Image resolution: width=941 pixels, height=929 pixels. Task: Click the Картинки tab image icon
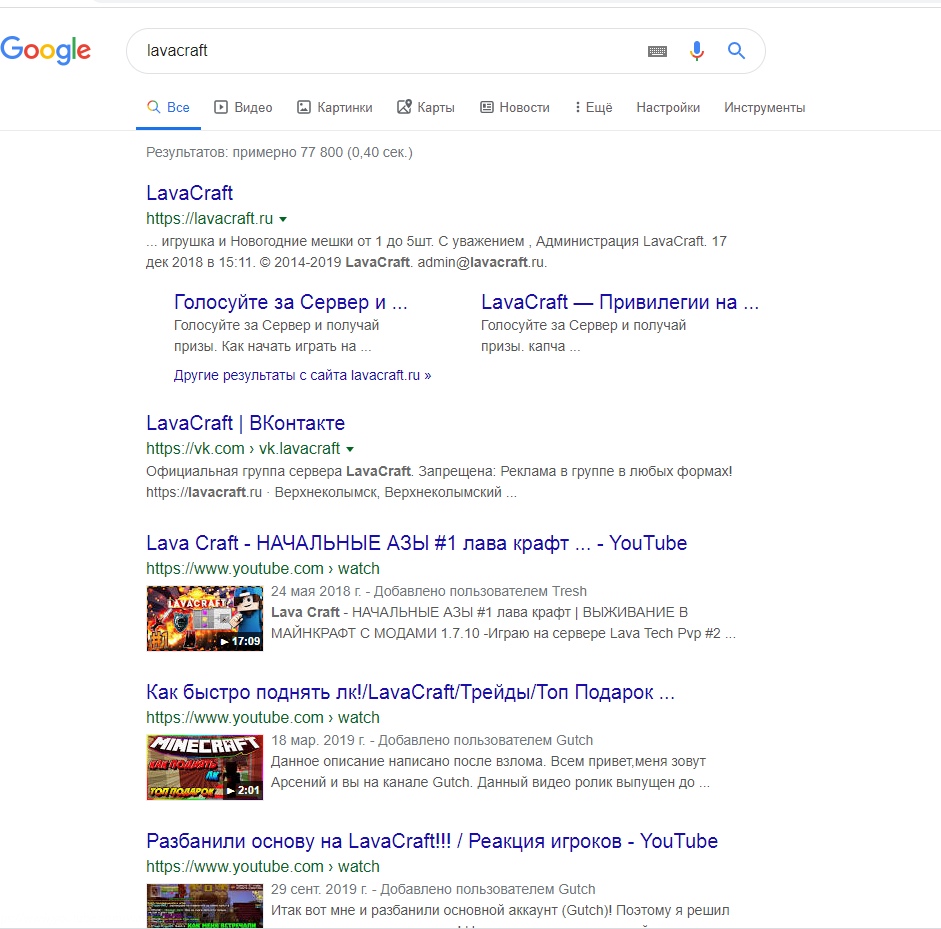pyautogui.click(x=304, y=107)
